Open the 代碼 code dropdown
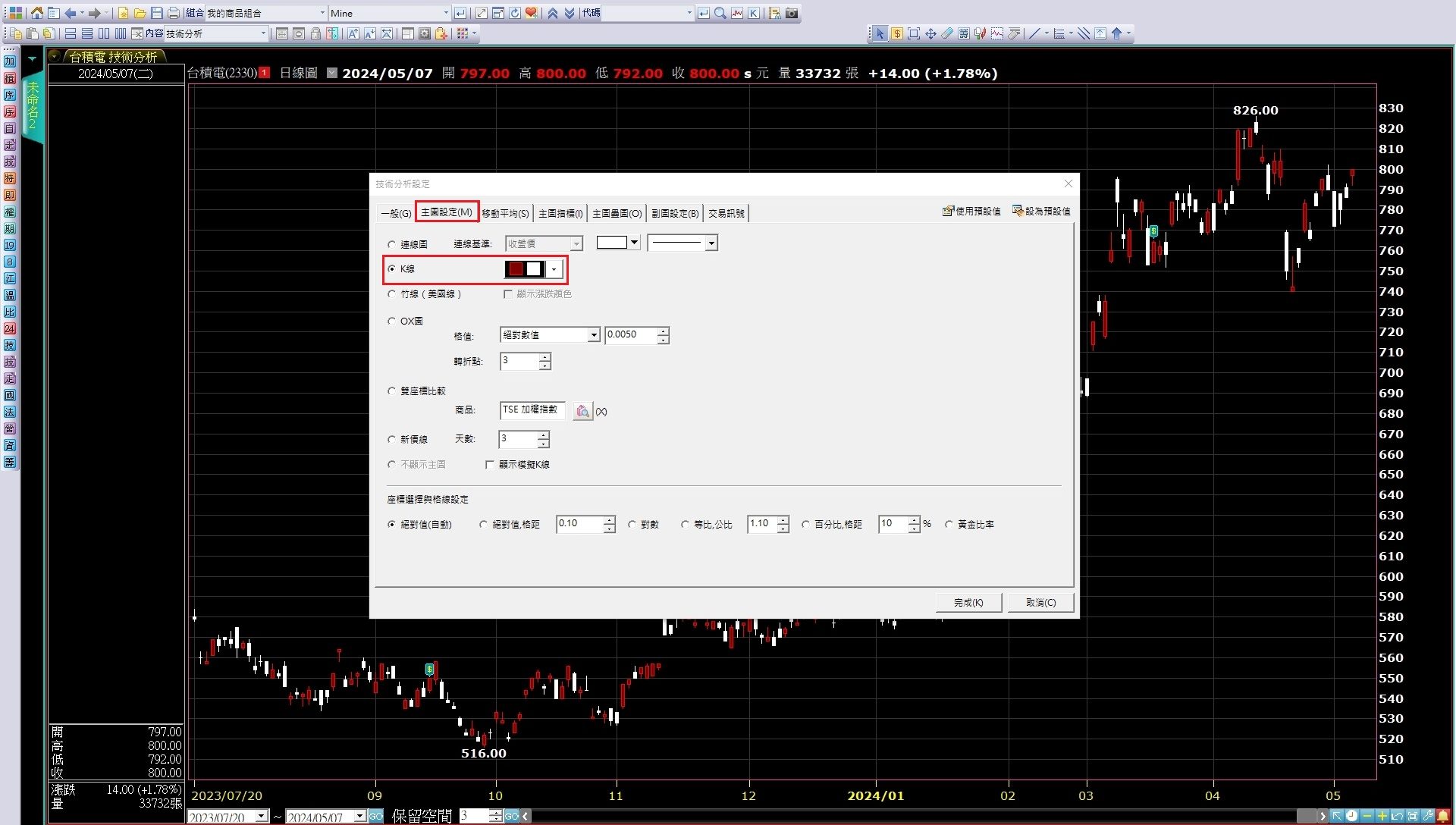Viewport: 1456px width, 825px height. 689,13
